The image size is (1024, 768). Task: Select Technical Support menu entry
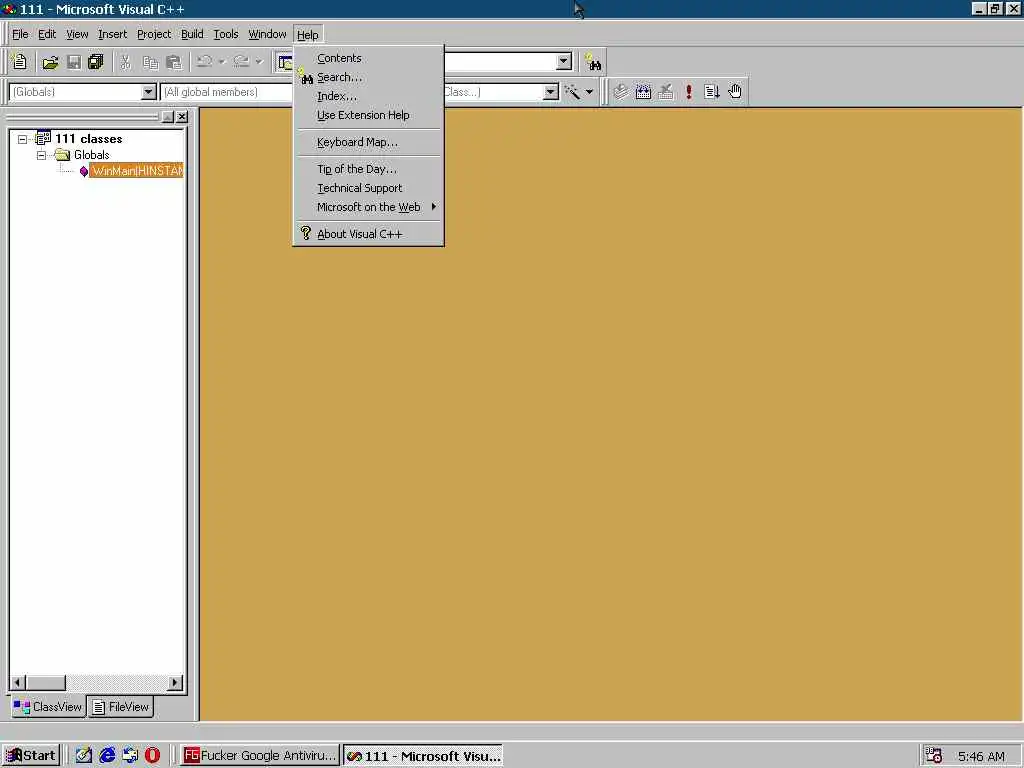368,188
